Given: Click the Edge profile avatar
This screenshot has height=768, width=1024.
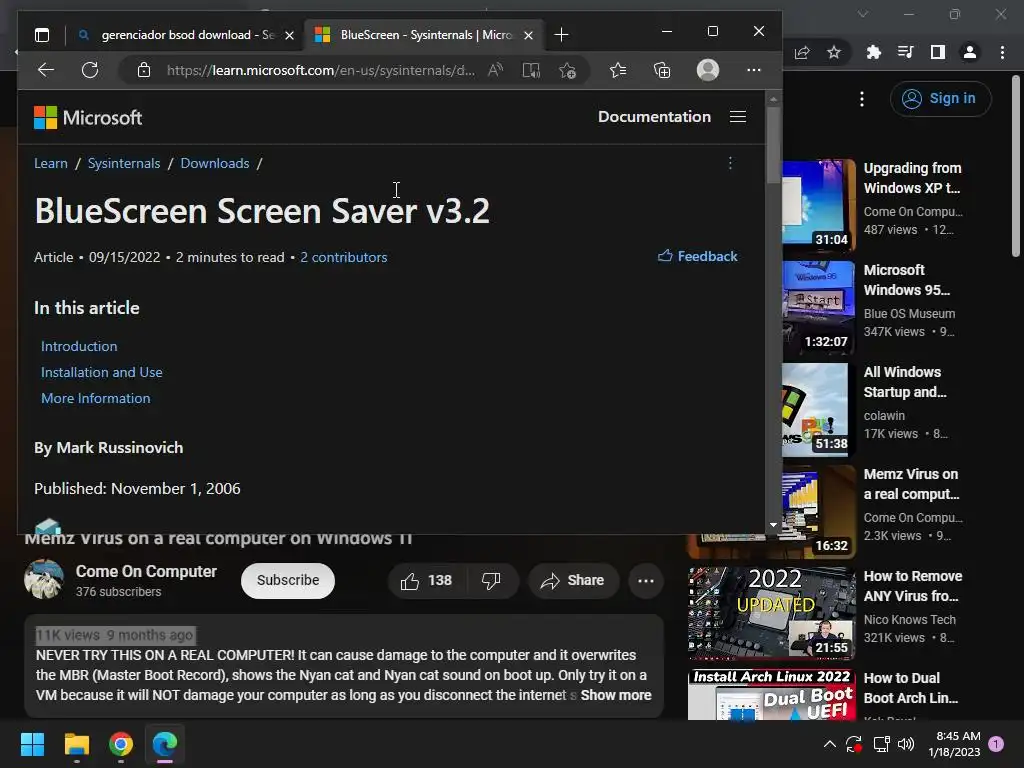Looking at the screenshot, I should pyautogui.click(x=708, y=70).
